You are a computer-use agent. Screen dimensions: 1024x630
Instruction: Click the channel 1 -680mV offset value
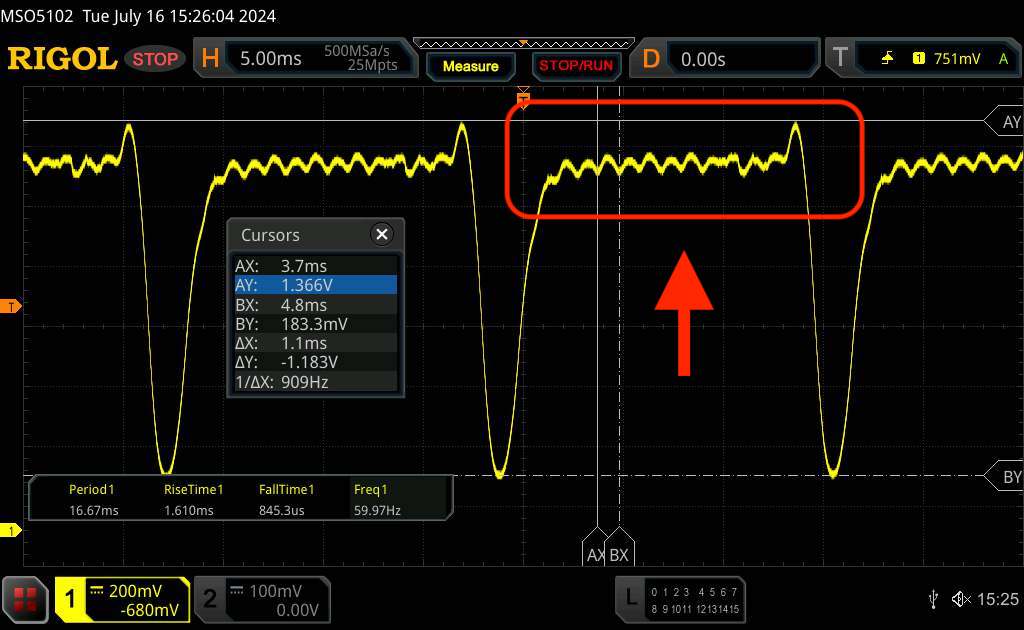click(x=149, y=610)
